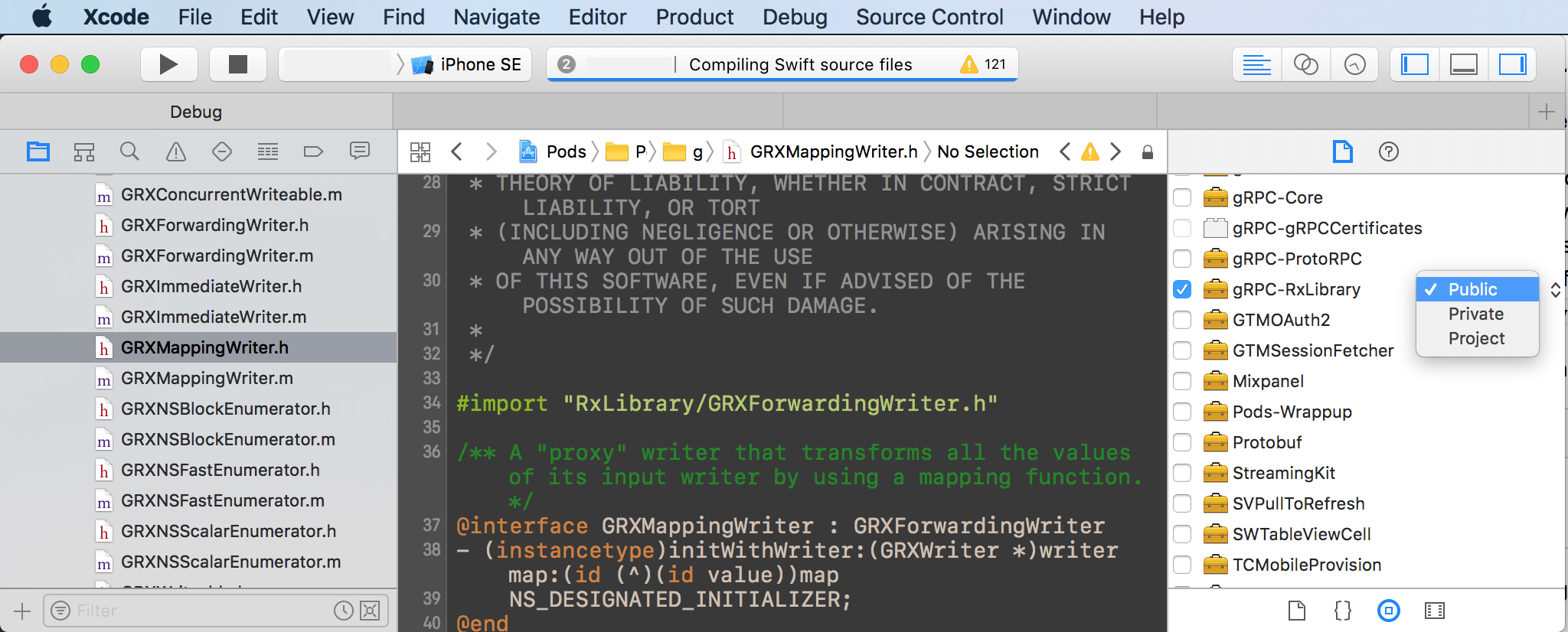1568x632 pixels.
Task: Open the Code Snippet library
Action: click(x=1343, y=611)
